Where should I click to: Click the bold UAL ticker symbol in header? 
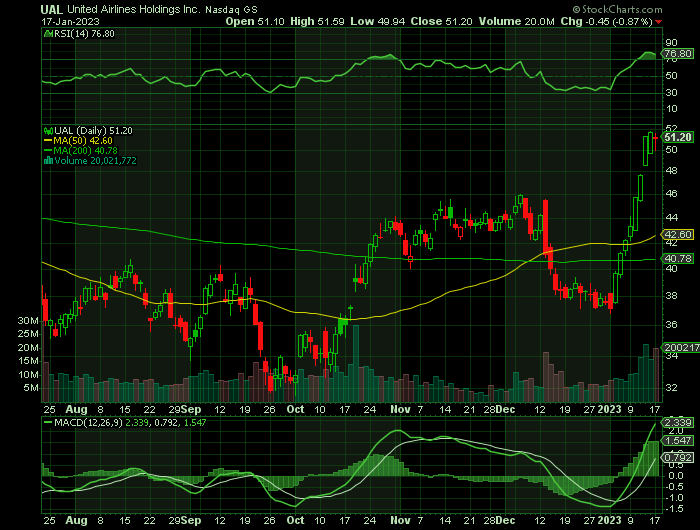(52, 9)
